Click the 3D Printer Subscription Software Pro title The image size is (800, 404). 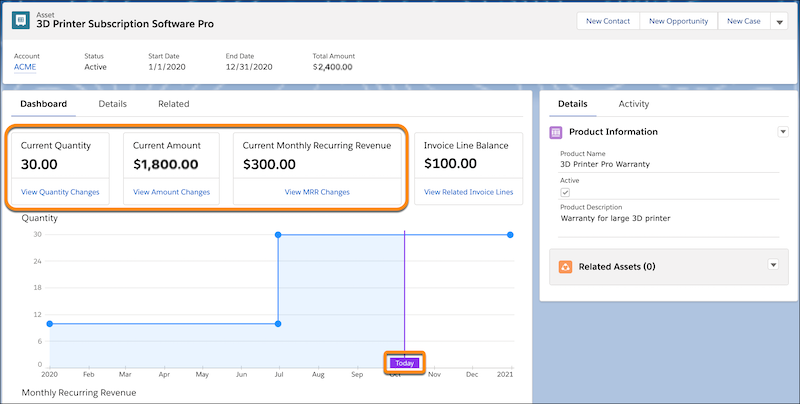click(x=126, y=24)
